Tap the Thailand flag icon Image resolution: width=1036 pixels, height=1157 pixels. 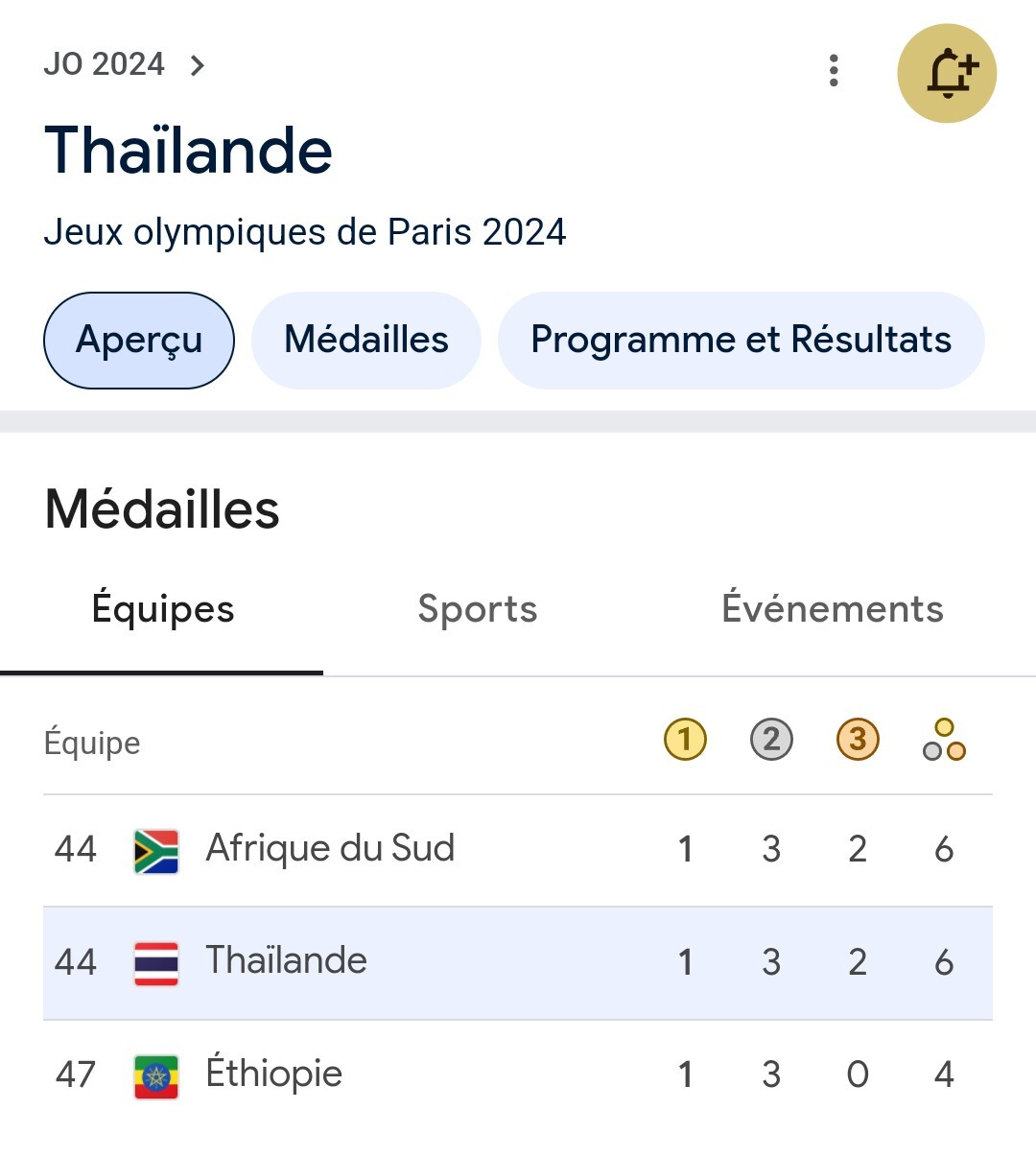coord(156,963)
